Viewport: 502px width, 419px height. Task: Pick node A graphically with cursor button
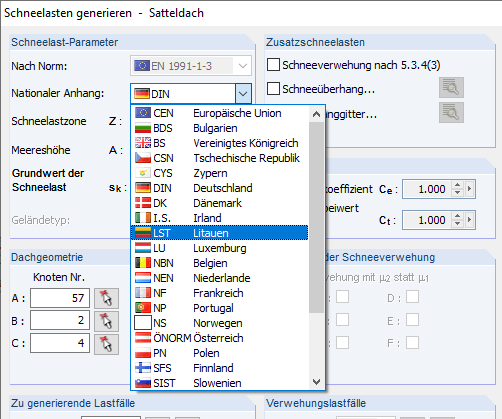click(106, 298)
